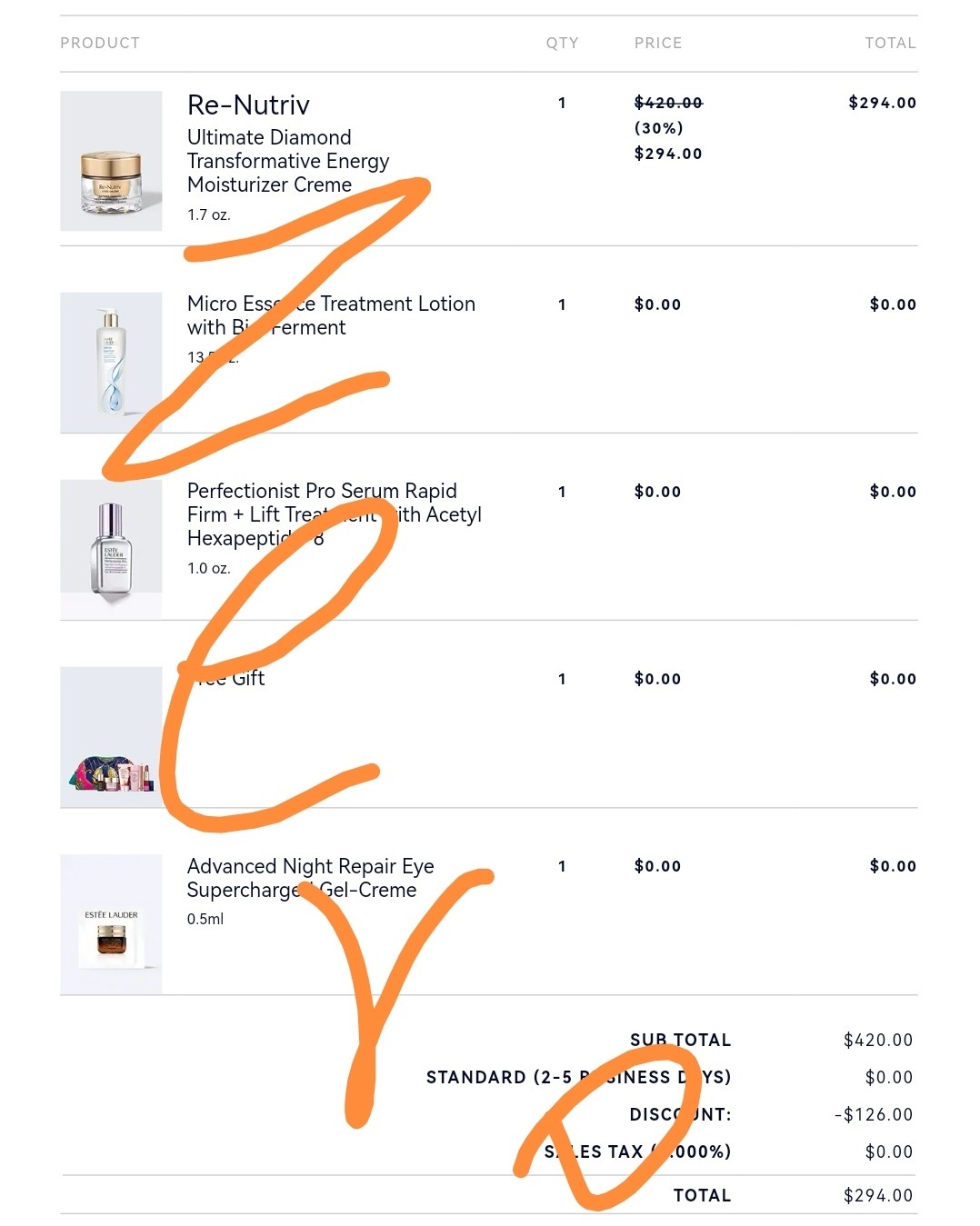The height and width of the screenshot is (1226, 980).
Task: Click the Re-Nutriv product title
Action: tap(248, 105)
